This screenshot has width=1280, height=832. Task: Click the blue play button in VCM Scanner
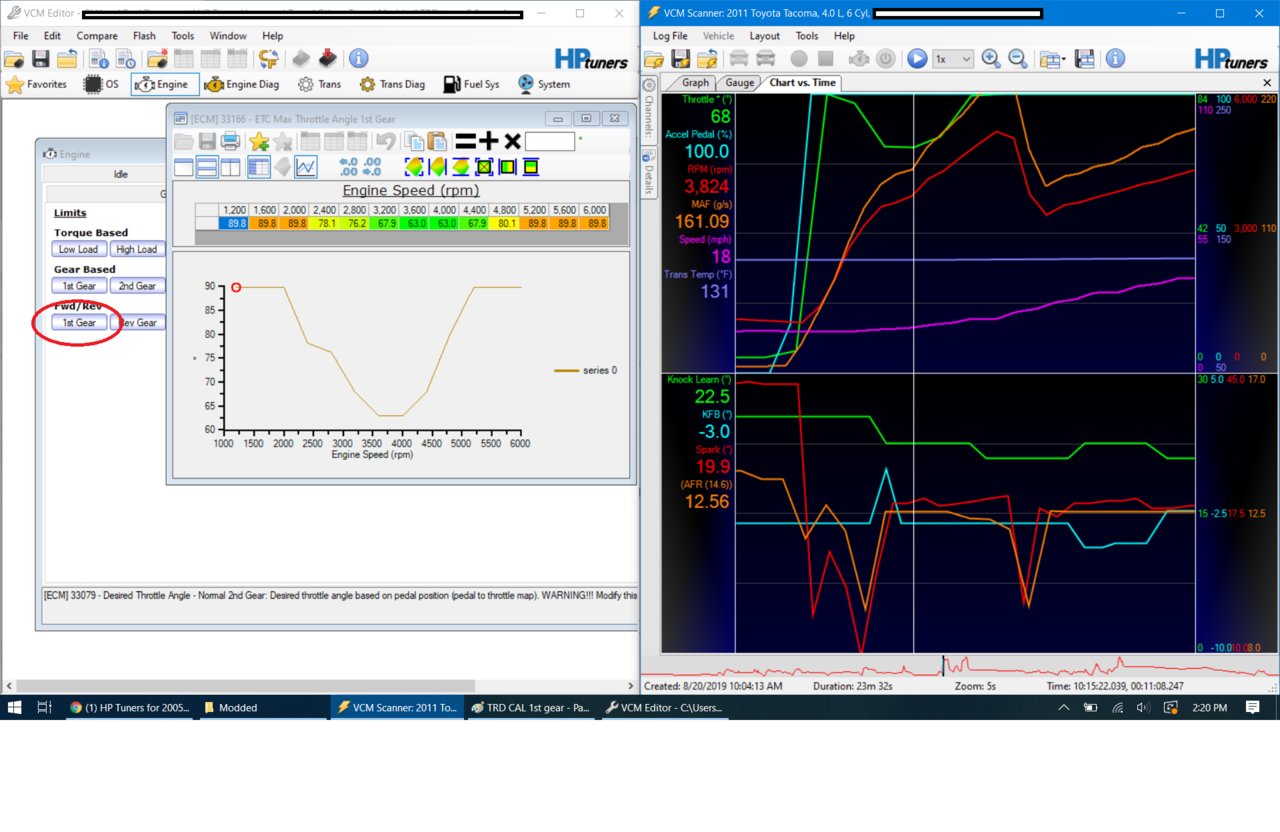[917, 59]
